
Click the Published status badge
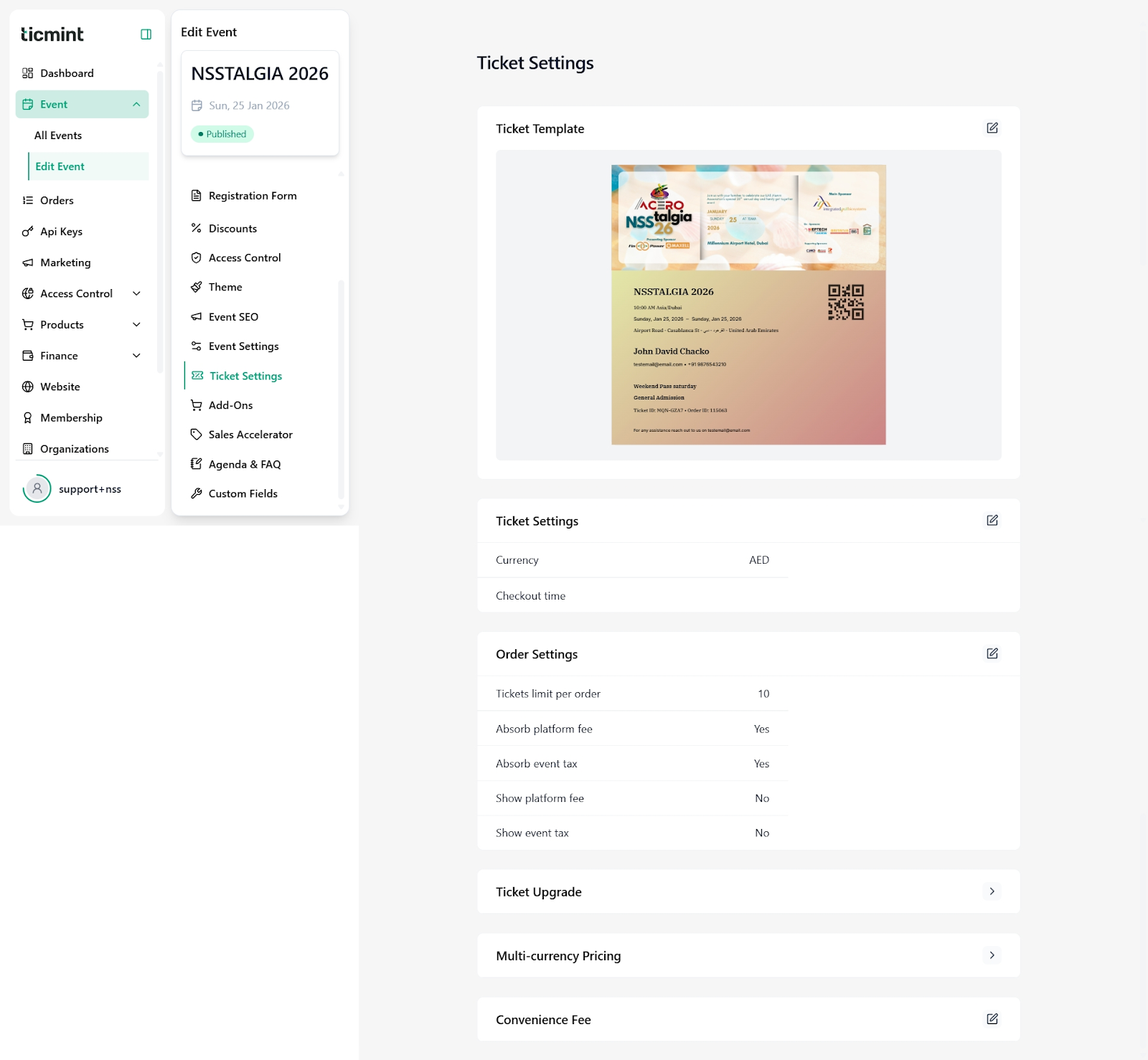(x=222, y=134)
